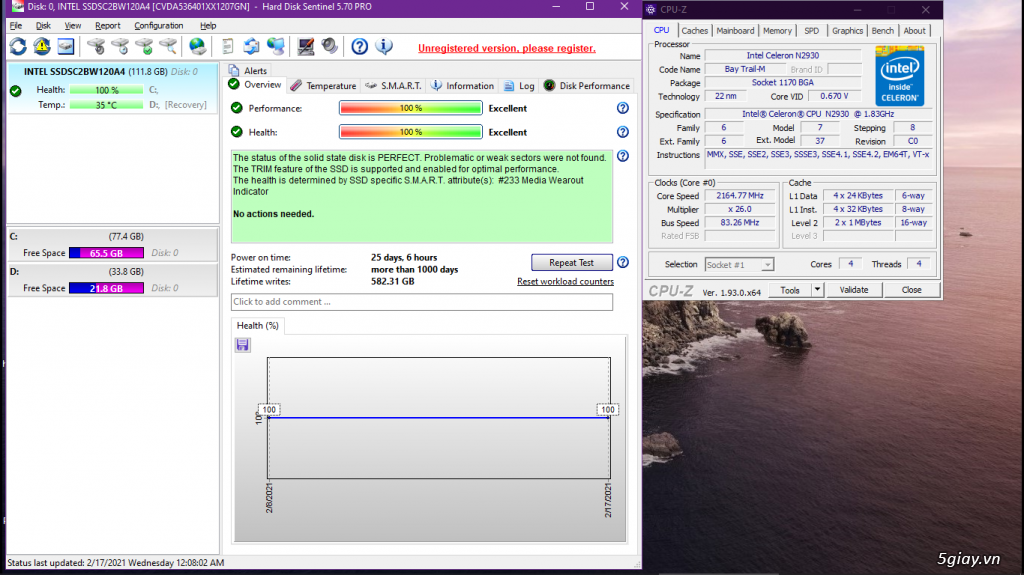
Task: Click the disk icon with clock overlay
Action: (x=120, y=46)
